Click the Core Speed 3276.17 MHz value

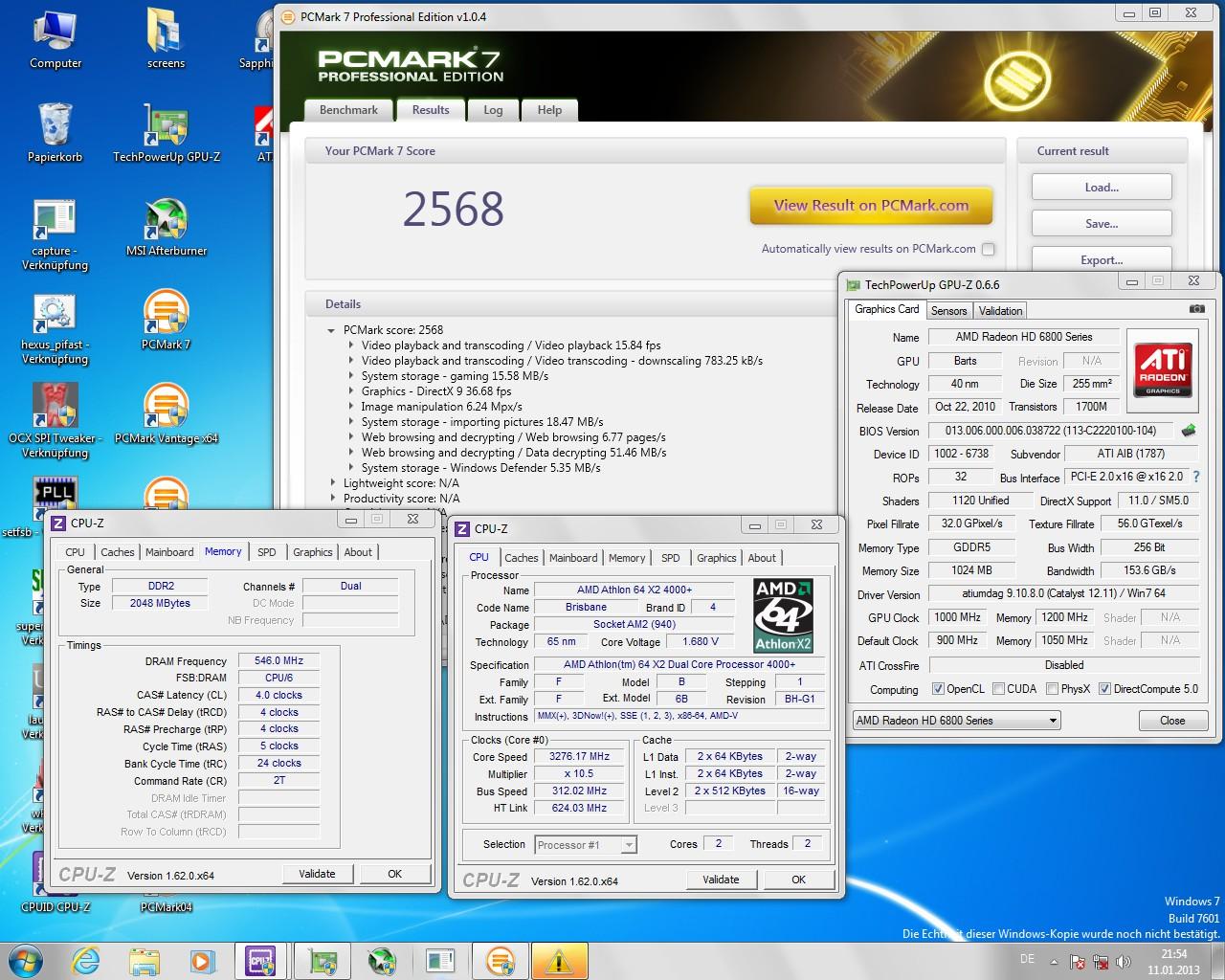pyautogui.click(x=579, y=756)
